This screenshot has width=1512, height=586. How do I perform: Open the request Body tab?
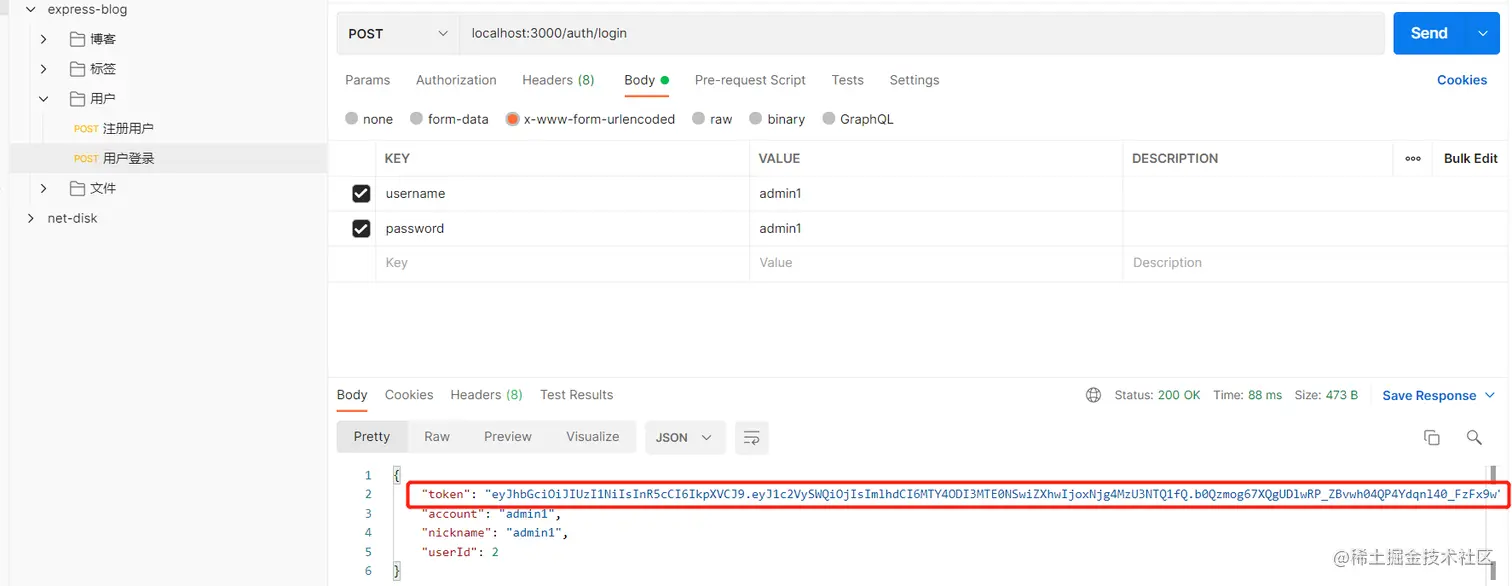[646, 80]
